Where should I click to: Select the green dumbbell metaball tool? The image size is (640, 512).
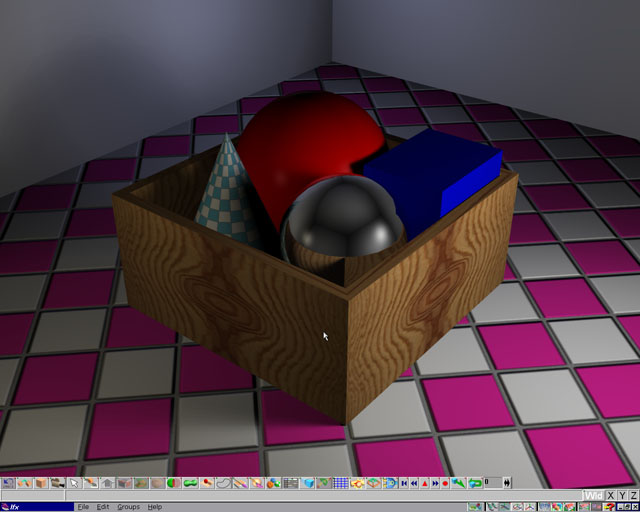tap(191, 483)
